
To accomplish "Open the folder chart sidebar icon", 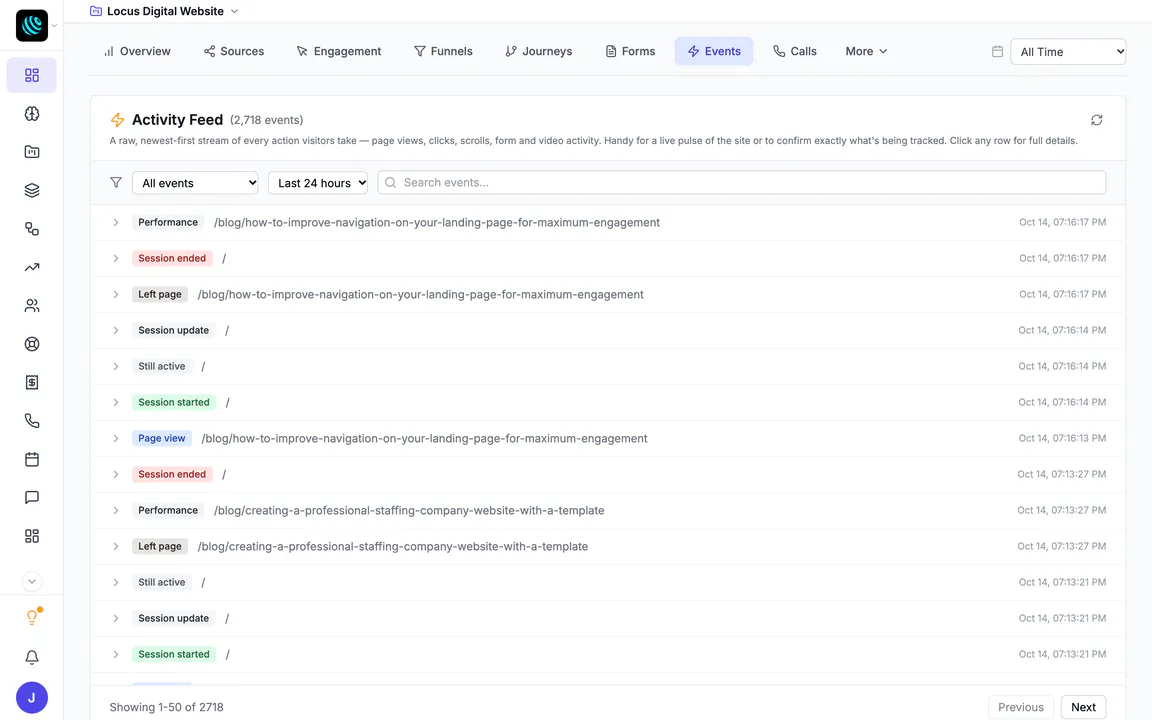I will (32, 152).
